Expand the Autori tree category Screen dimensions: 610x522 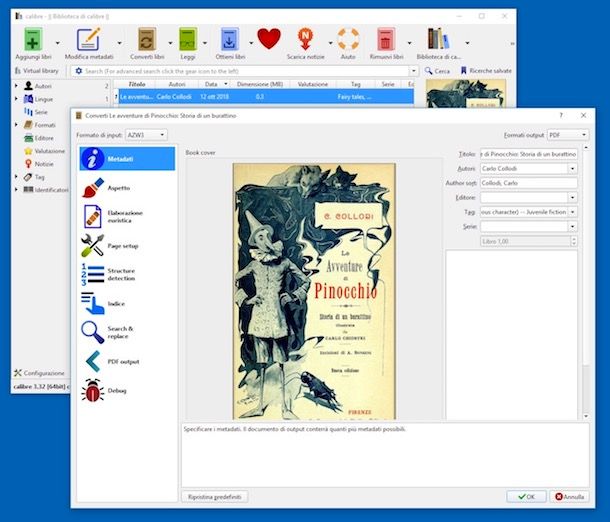16,86
